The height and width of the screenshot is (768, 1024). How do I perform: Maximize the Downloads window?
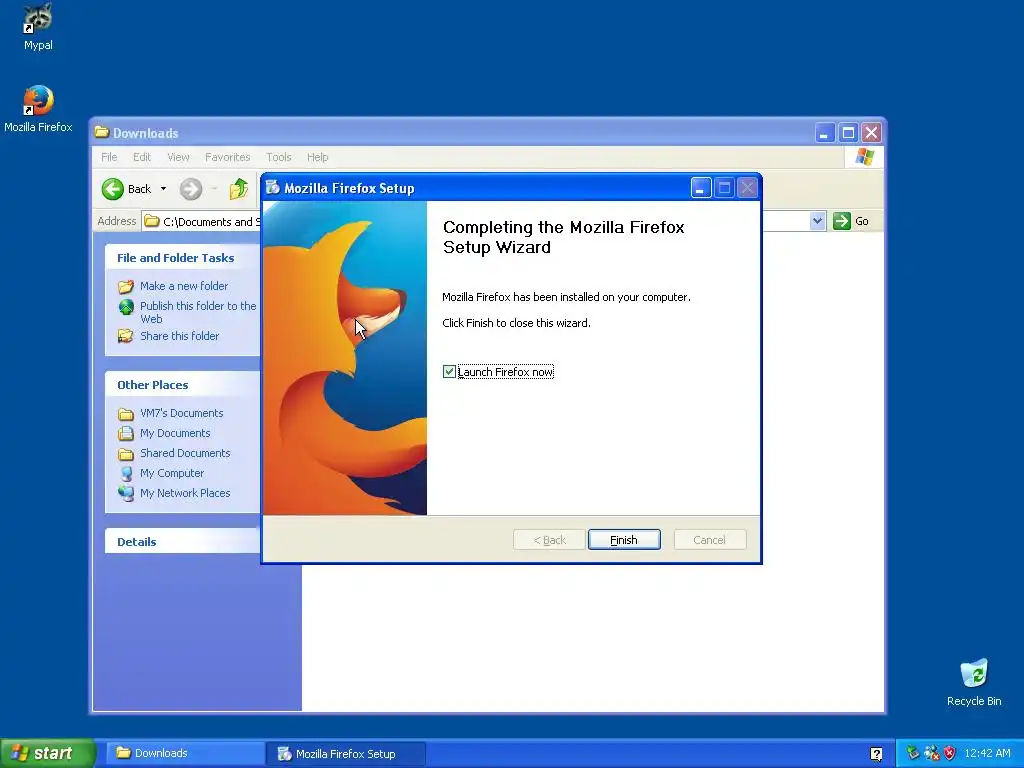(848, 133)
